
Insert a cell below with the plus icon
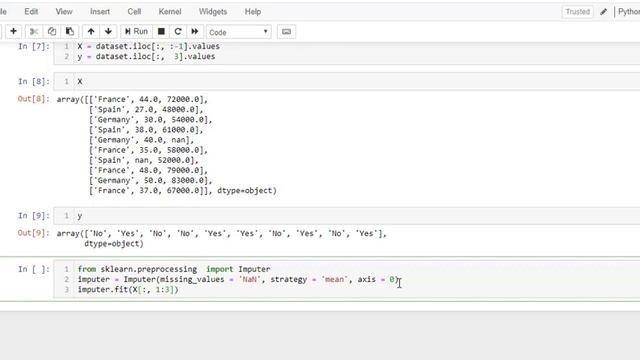[x=13, y=31]
